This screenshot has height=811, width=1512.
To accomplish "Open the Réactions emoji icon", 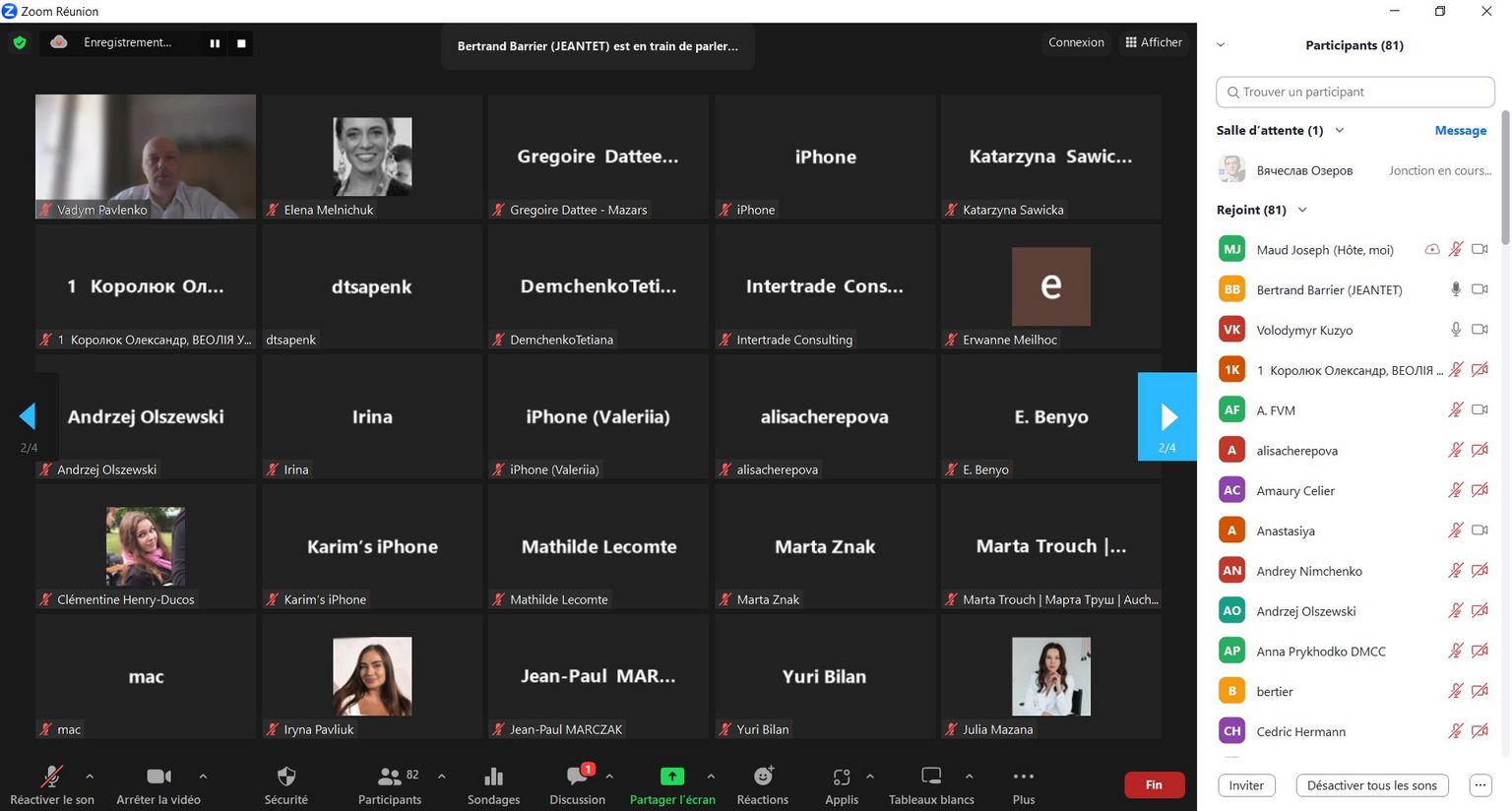I will pos(763,777).
